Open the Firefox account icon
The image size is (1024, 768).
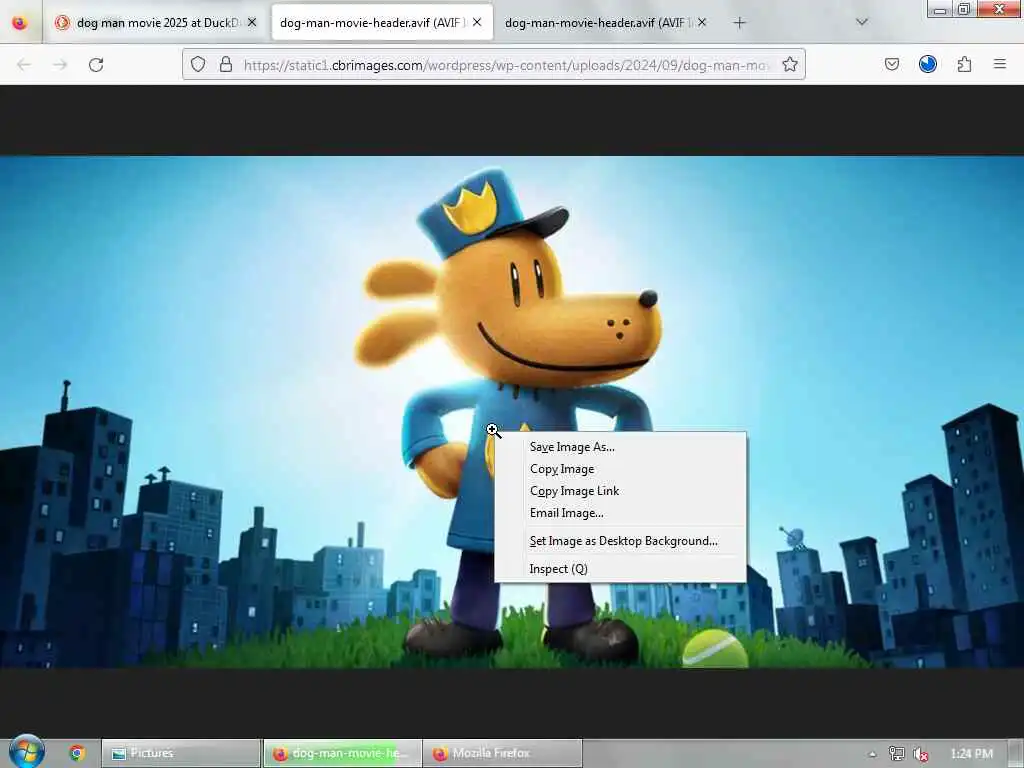click(928, 64)
